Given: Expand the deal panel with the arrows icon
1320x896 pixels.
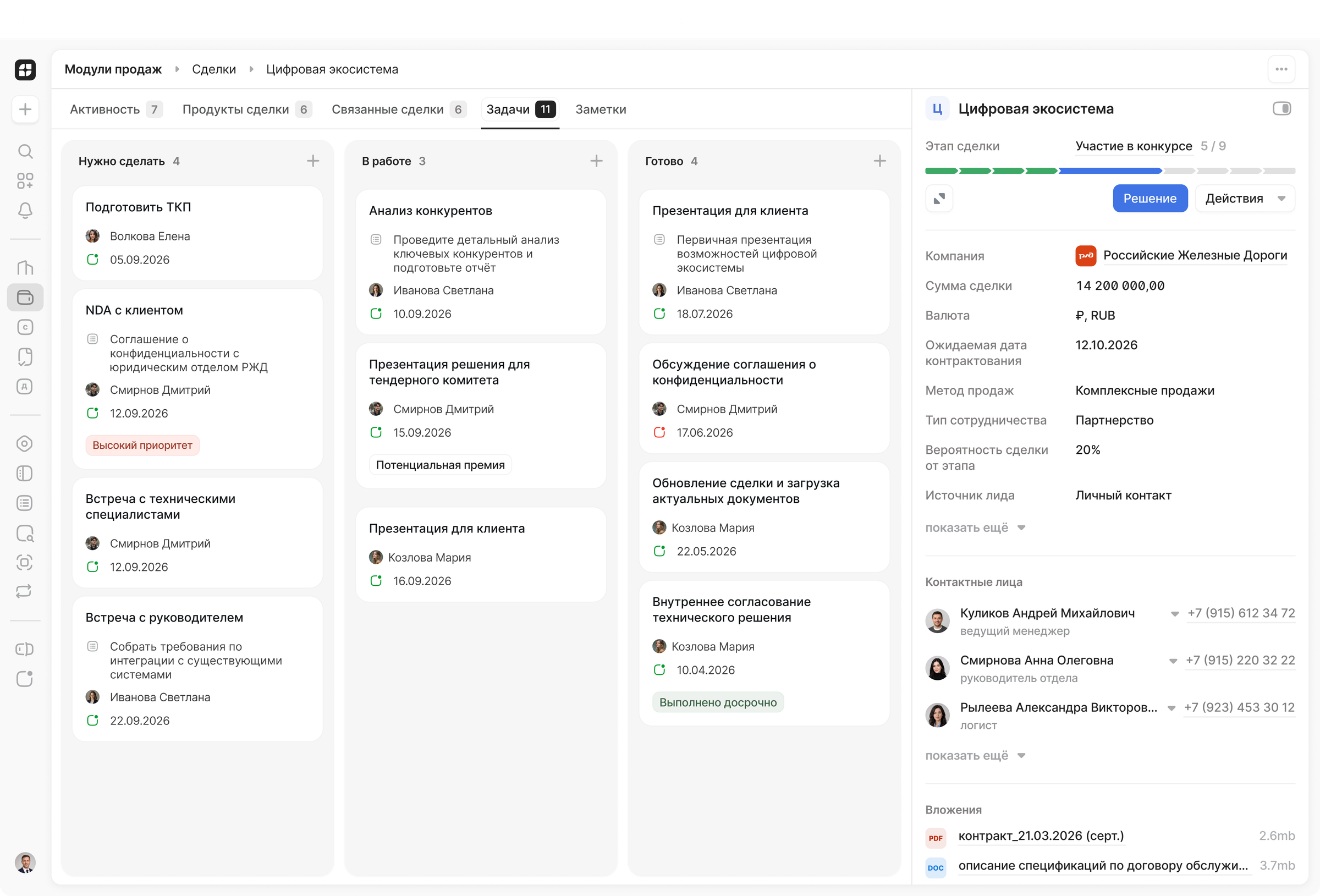Looking at the screenshot, I should click(939, 199).
